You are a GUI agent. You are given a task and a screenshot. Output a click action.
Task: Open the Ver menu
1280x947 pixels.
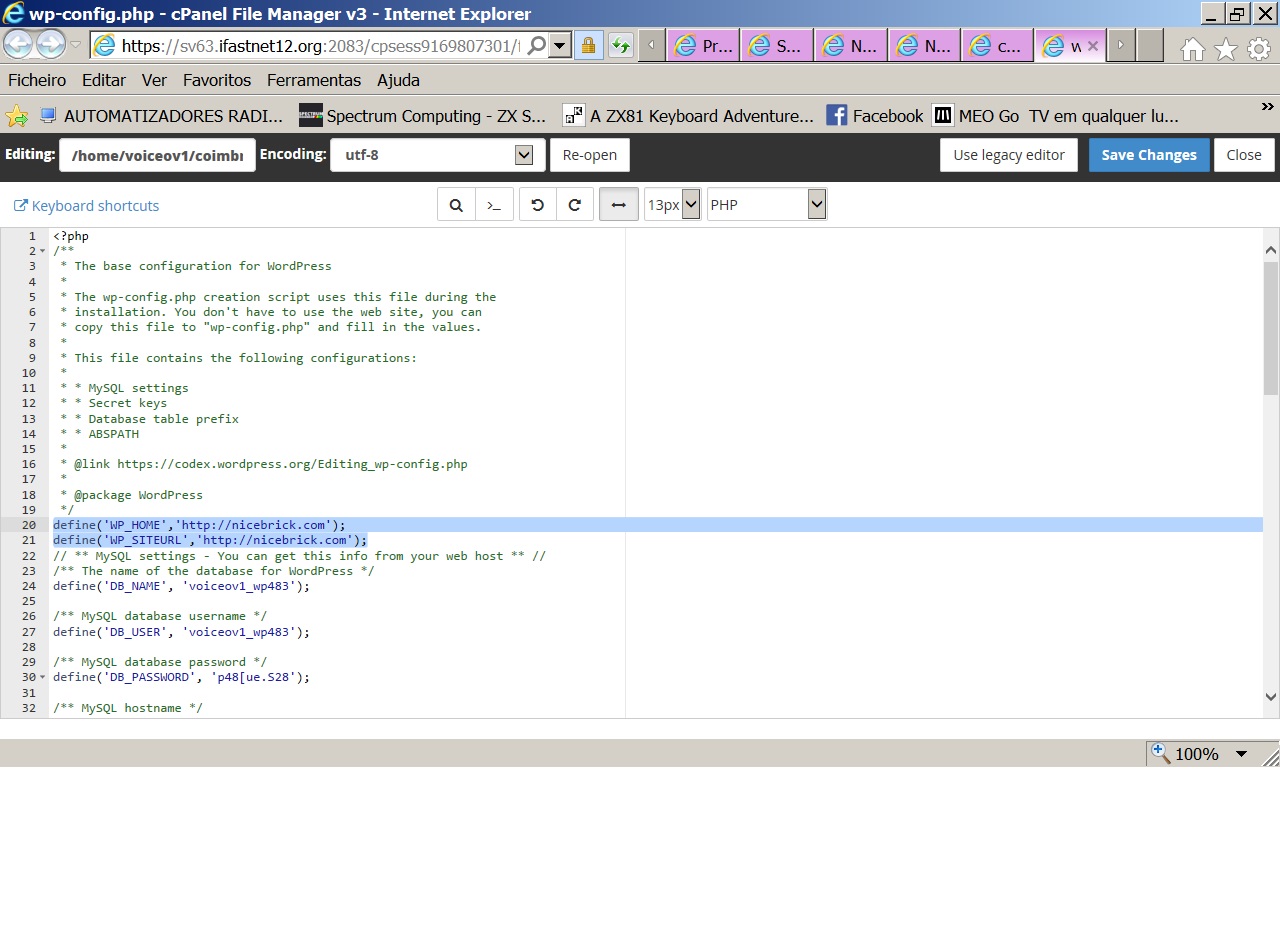tap(154, 80)
